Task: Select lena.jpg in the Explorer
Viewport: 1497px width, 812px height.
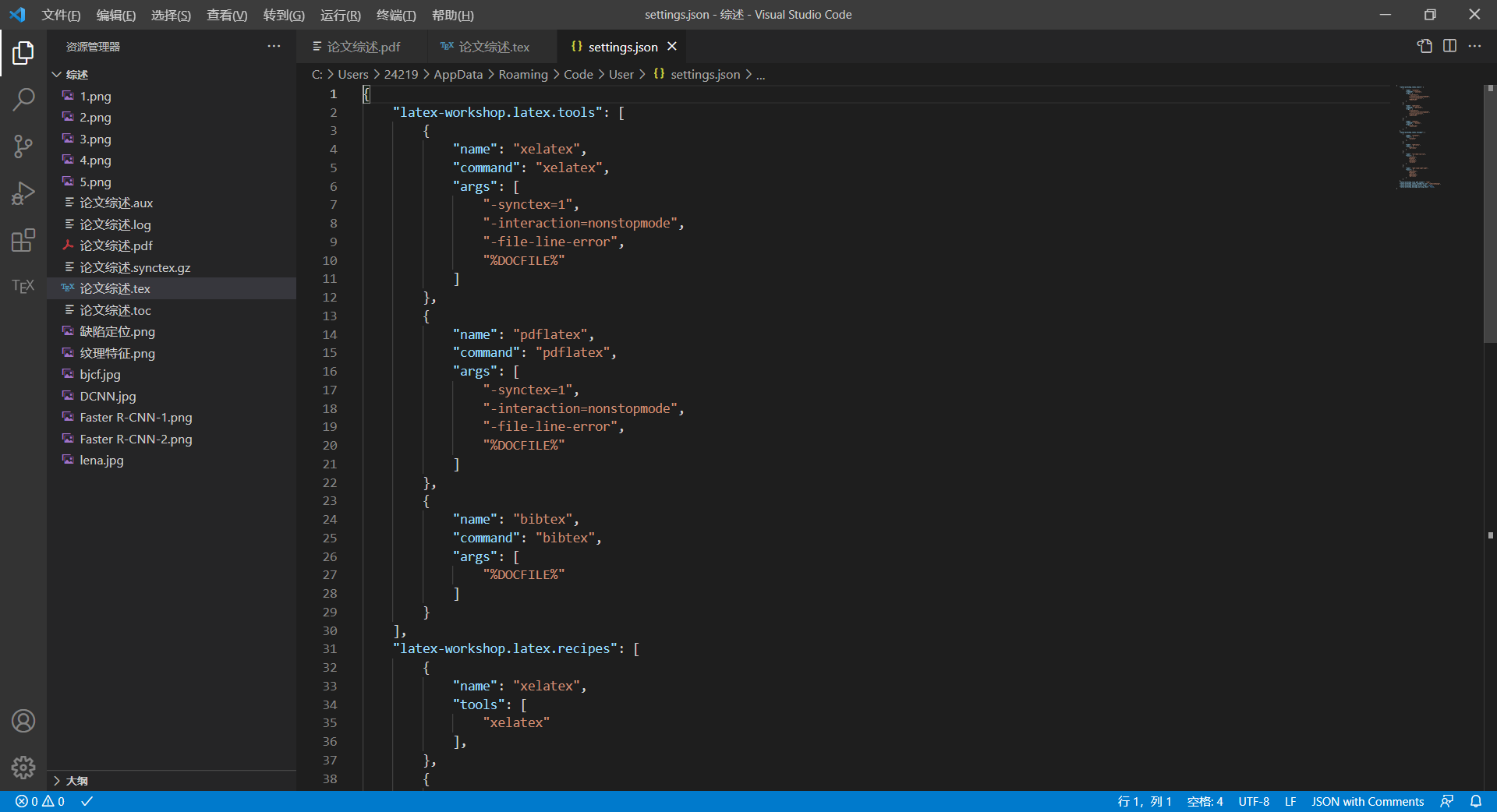Action: tap(100, 460)
